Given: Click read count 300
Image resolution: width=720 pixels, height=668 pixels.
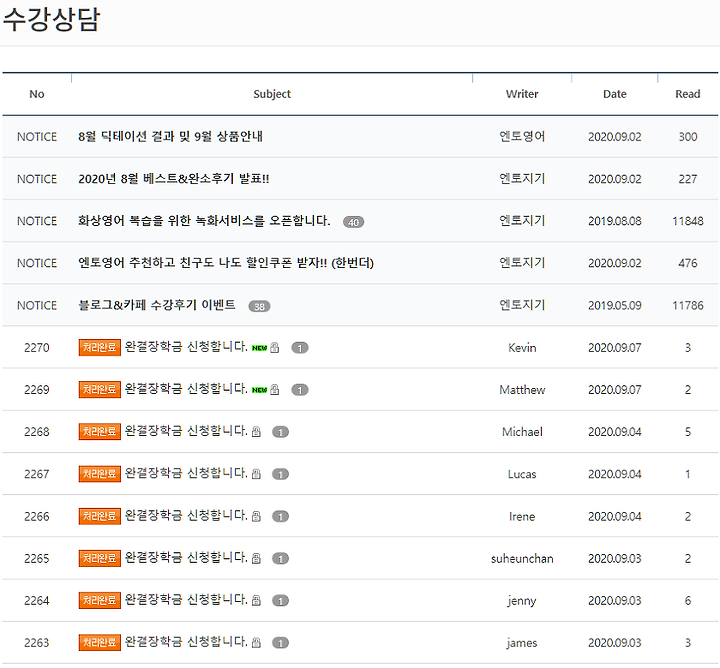Looking at the screenshot, I should (x=688, y=137).
